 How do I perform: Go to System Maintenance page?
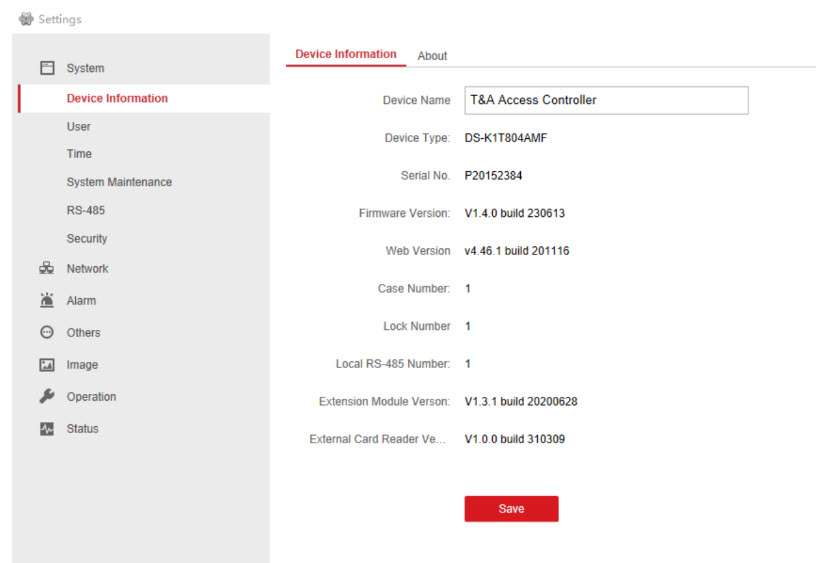pos(119,182)
